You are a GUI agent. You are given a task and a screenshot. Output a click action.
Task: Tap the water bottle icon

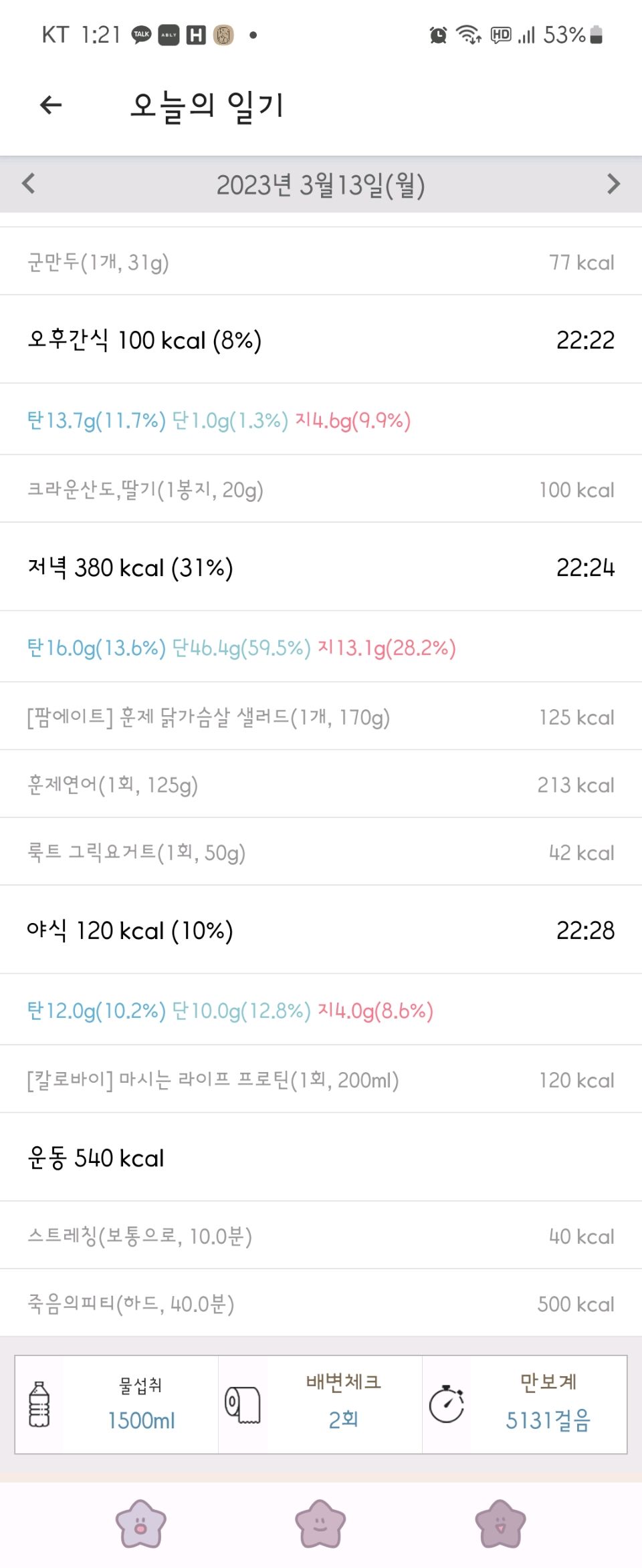39,1404
